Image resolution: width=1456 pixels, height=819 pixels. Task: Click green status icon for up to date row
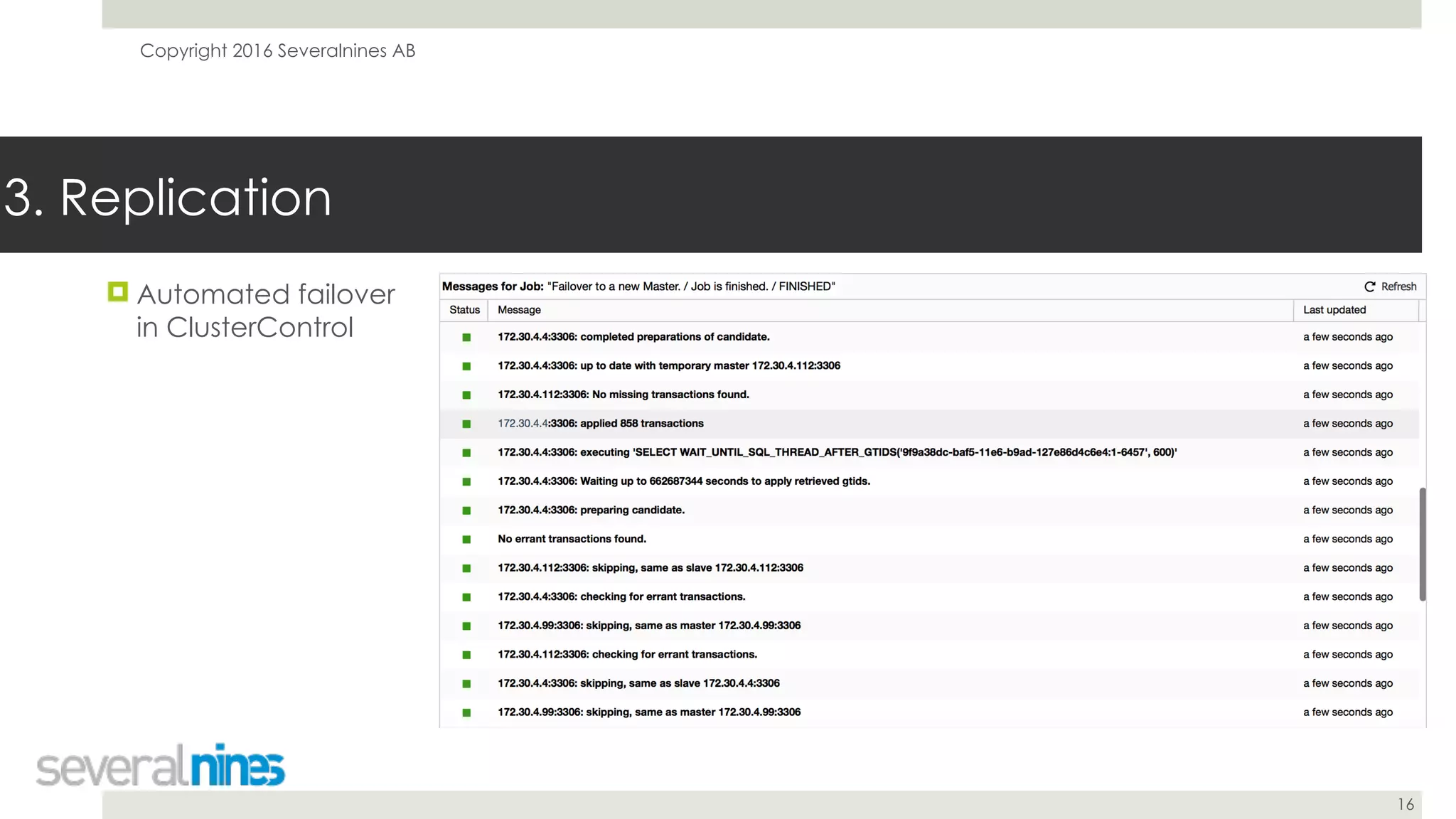click(x=466, y=366)
